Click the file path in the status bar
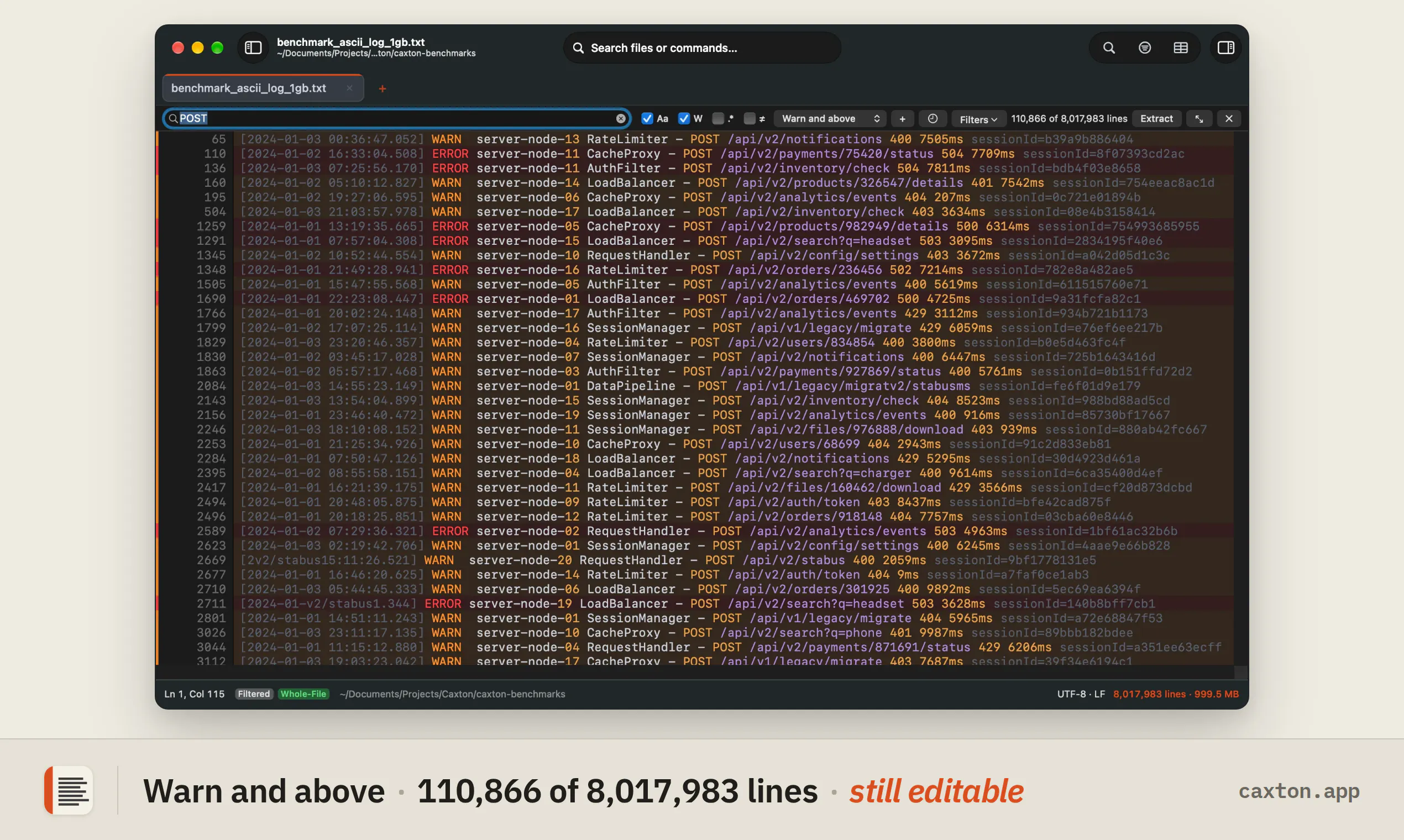1404x840 pixels. click(x=452, y=694)
